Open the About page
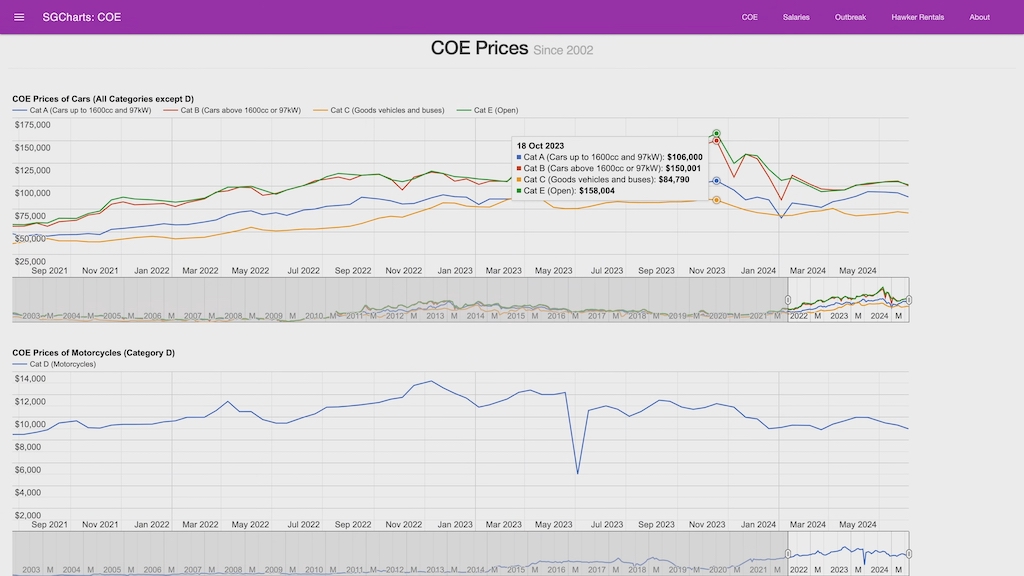Screen dimensions: 1024x576 [x=979, y=17]
